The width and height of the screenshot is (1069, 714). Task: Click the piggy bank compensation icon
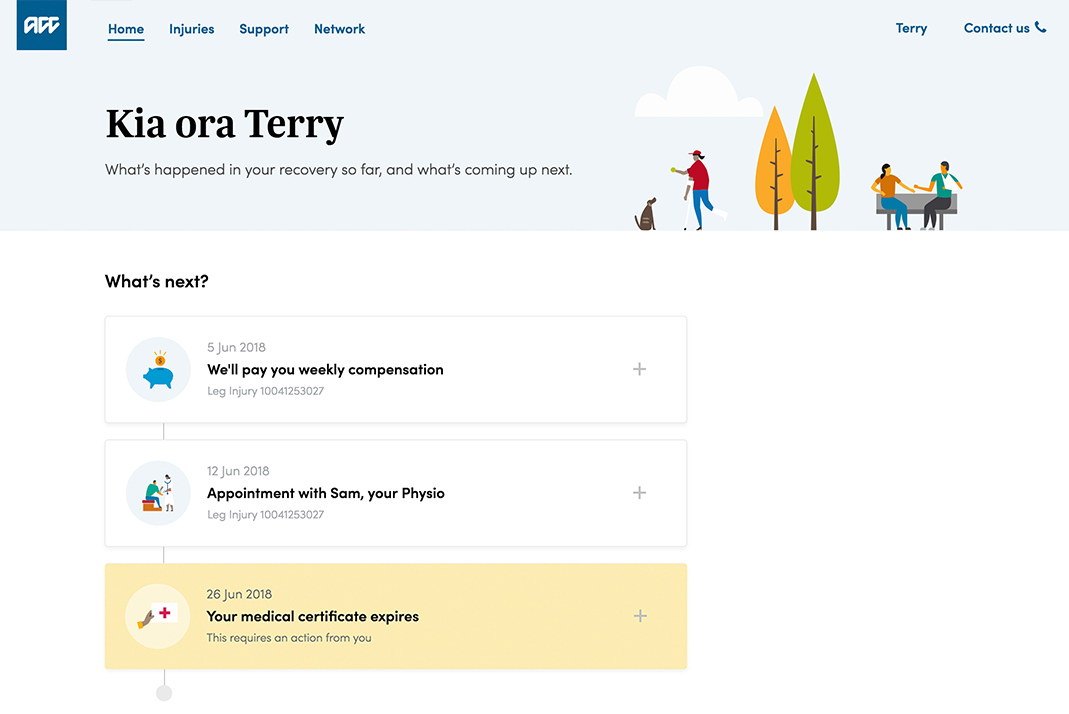click(x=158, y=370)
